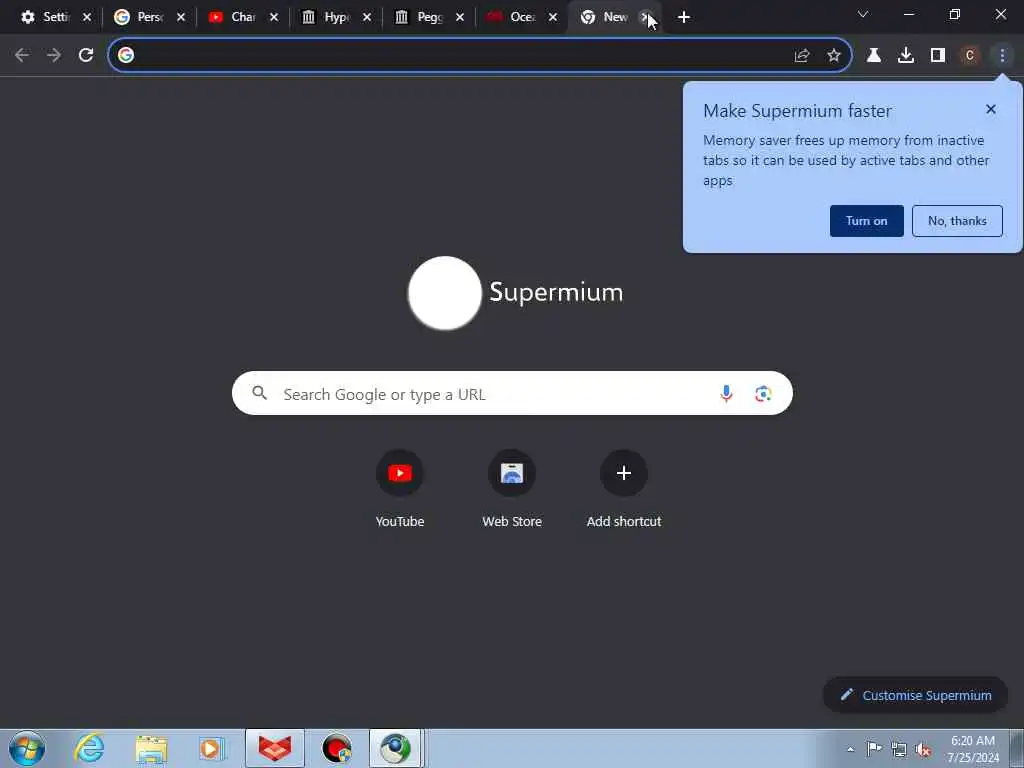The width and height of the screenshot is (1024, 768).
Task: Start voice search with the microphone icon
Action: (x=726, y=393)
